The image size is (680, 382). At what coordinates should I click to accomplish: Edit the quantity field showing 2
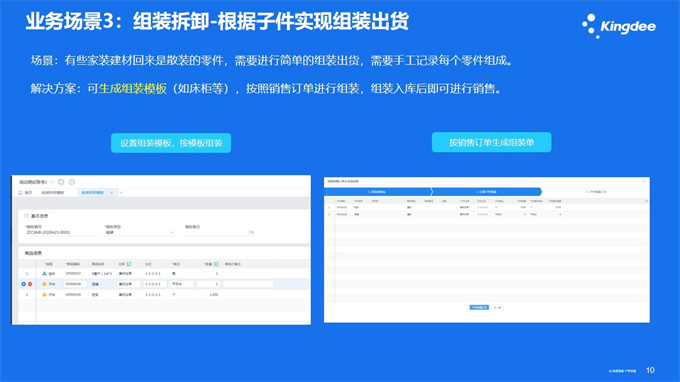coord(208,284)
